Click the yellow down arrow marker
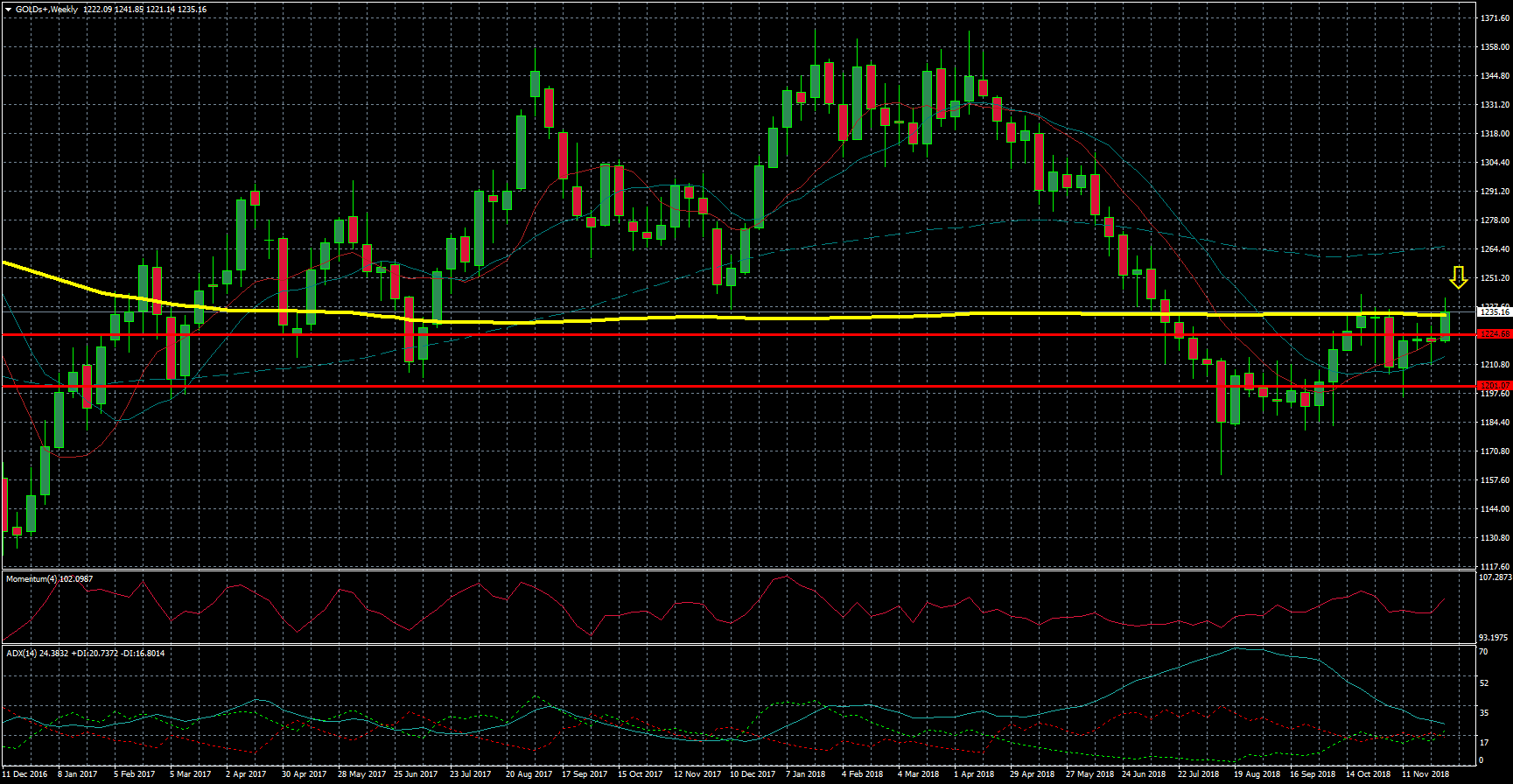 click(x=1458, y=277)
